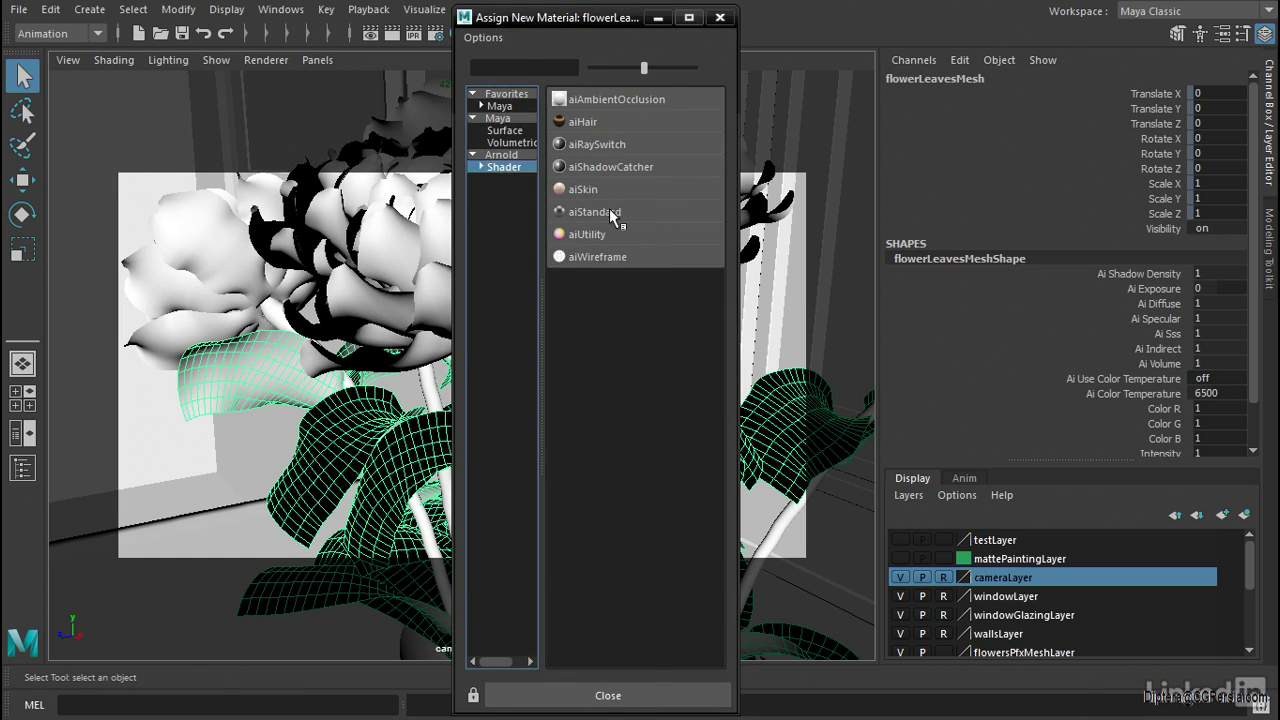Image resolution: width=1280 pixels, height=720 pixels.
Task: Move selected layer up icon
Action: (x=1175, y=515)
